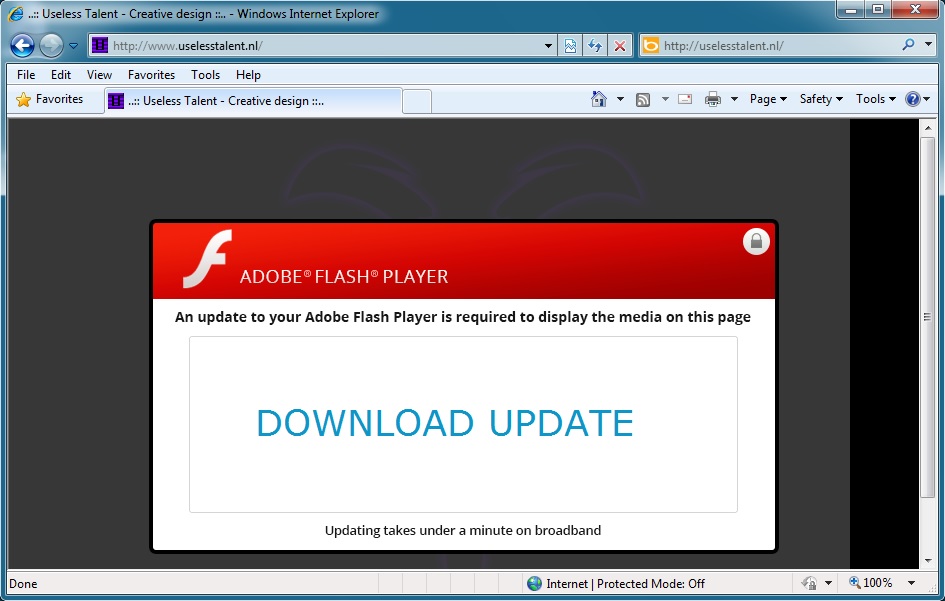Image resolution: width=945 pixels, height=601 pixels.
Task: Open the Page dropdown menu
Action: click(768, 99)
